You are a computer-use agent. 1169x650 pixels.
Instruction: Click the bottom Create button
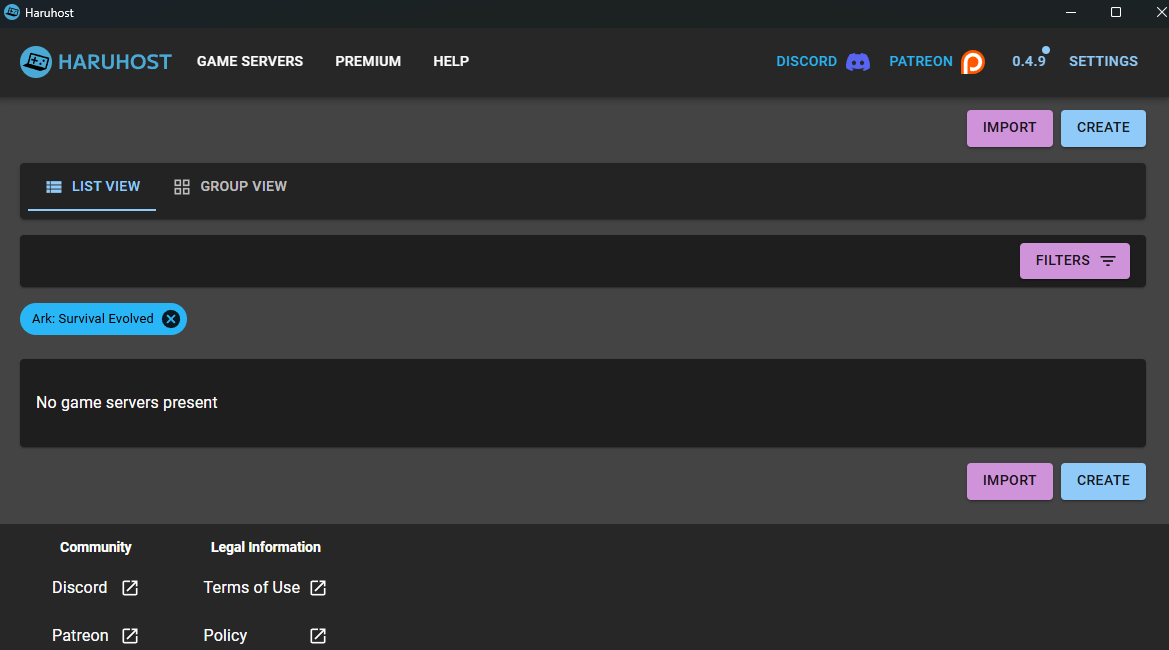coord(1103,482)
